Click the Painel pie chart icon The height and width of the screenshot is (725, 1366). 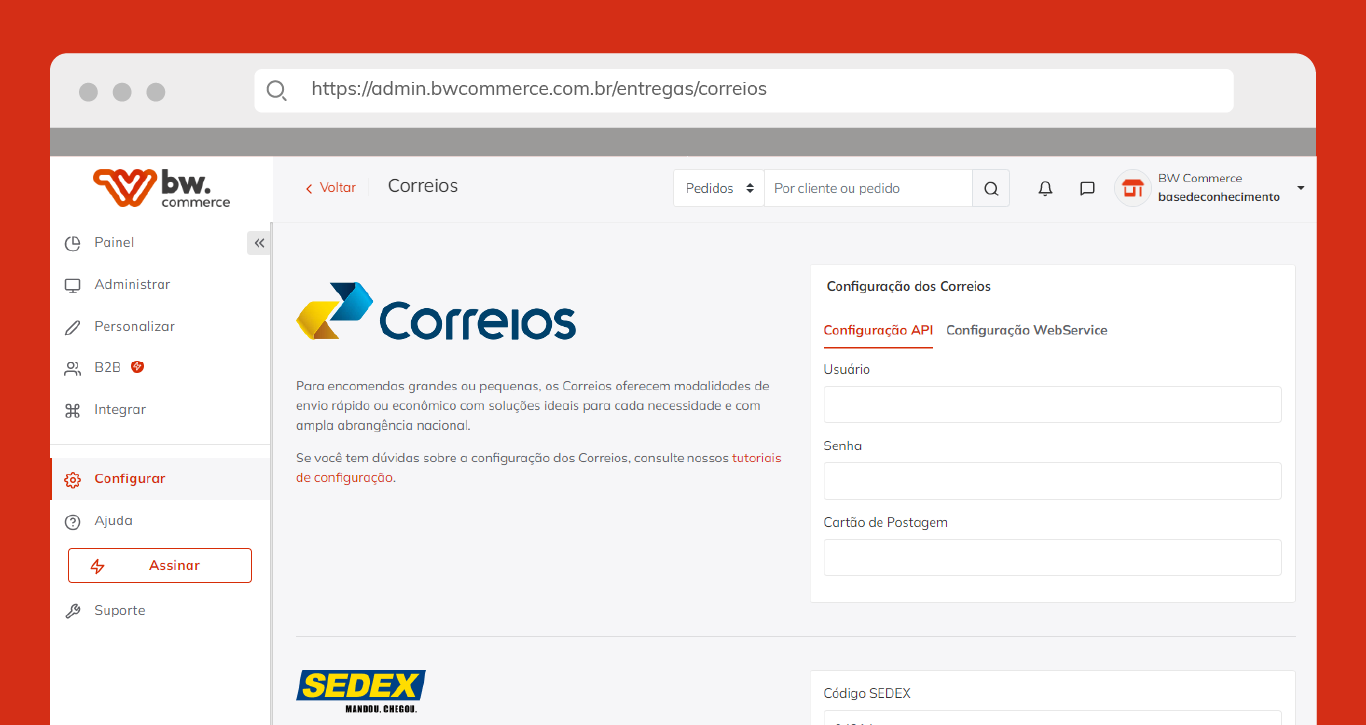click(72, 243)
